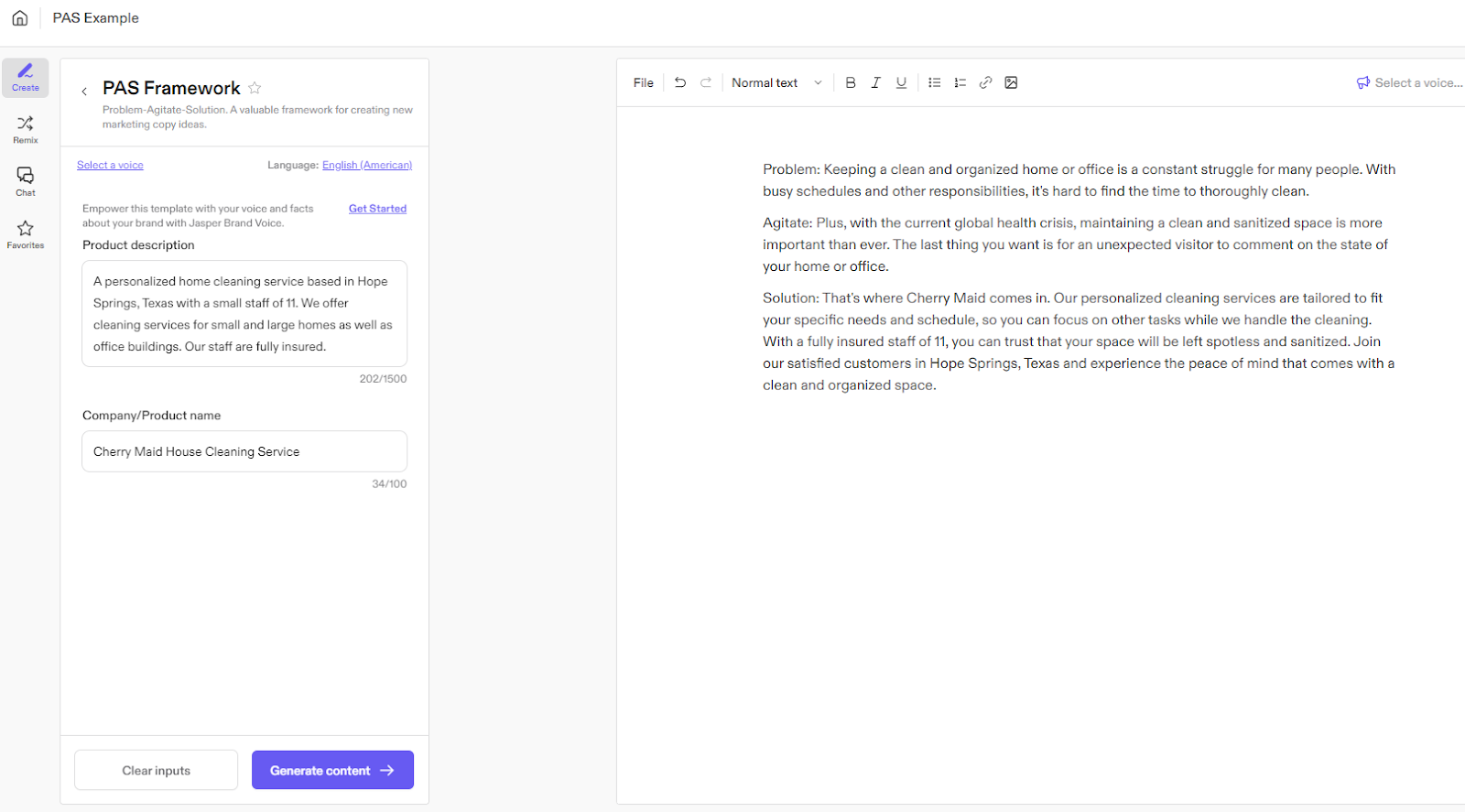
Task: Open Favorites in the sidebar
Action: tap(26, 234)
